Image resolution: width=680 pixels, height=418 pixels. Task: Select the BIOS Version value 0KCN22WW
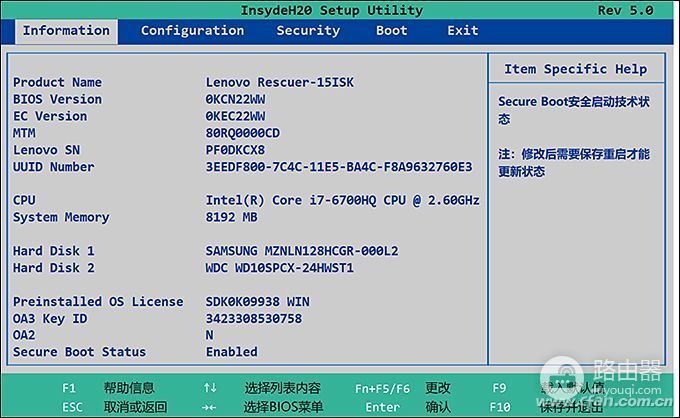[x=237, y=99]
